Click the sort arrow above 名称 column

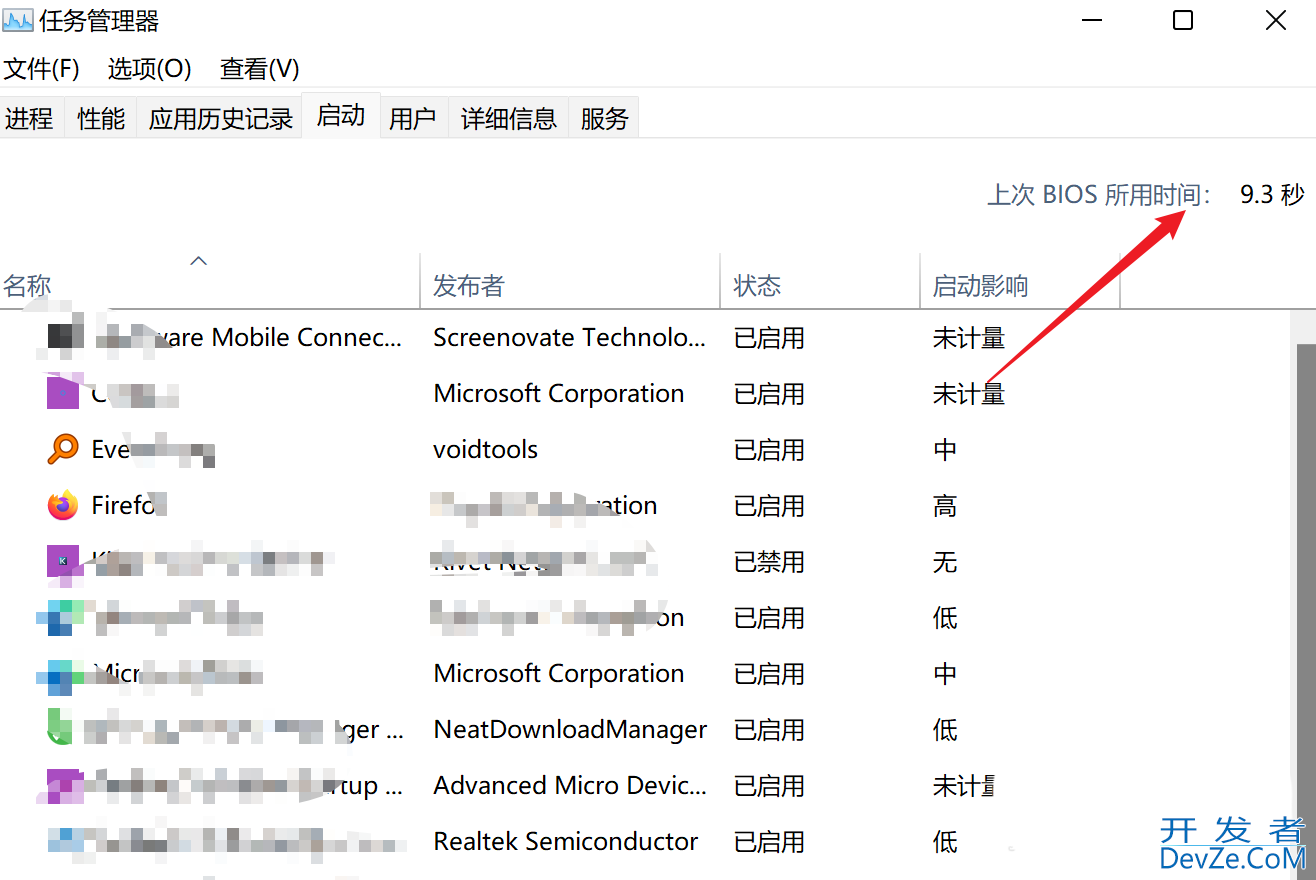199,261
